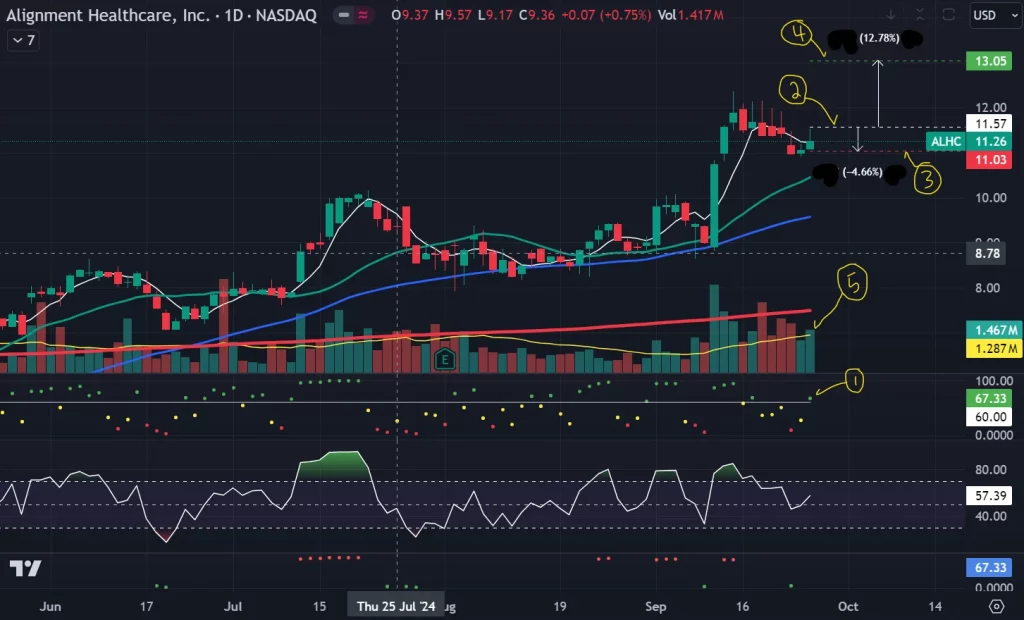
Task: Click the Oct label on the time axis
Action: pos(848,606)
